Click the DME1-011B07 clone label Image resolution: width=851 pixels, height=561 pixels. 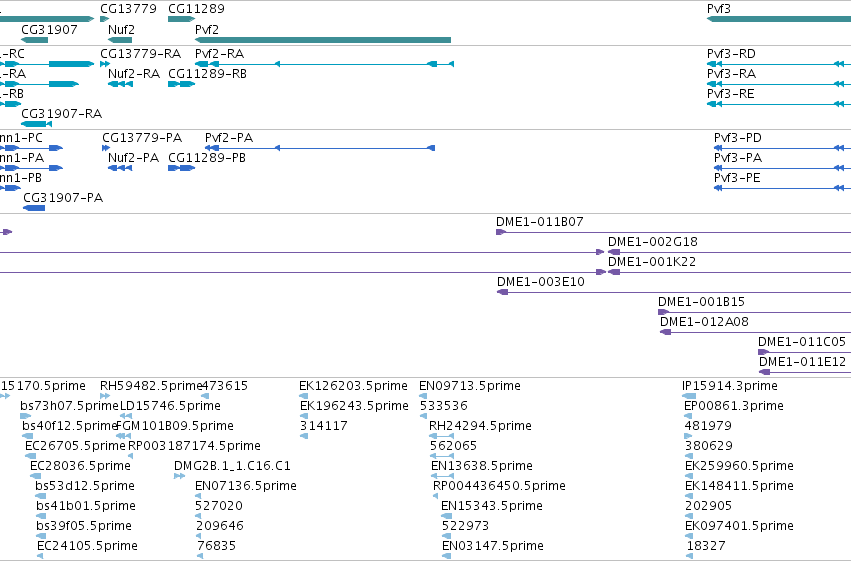[x=539, y=222]
